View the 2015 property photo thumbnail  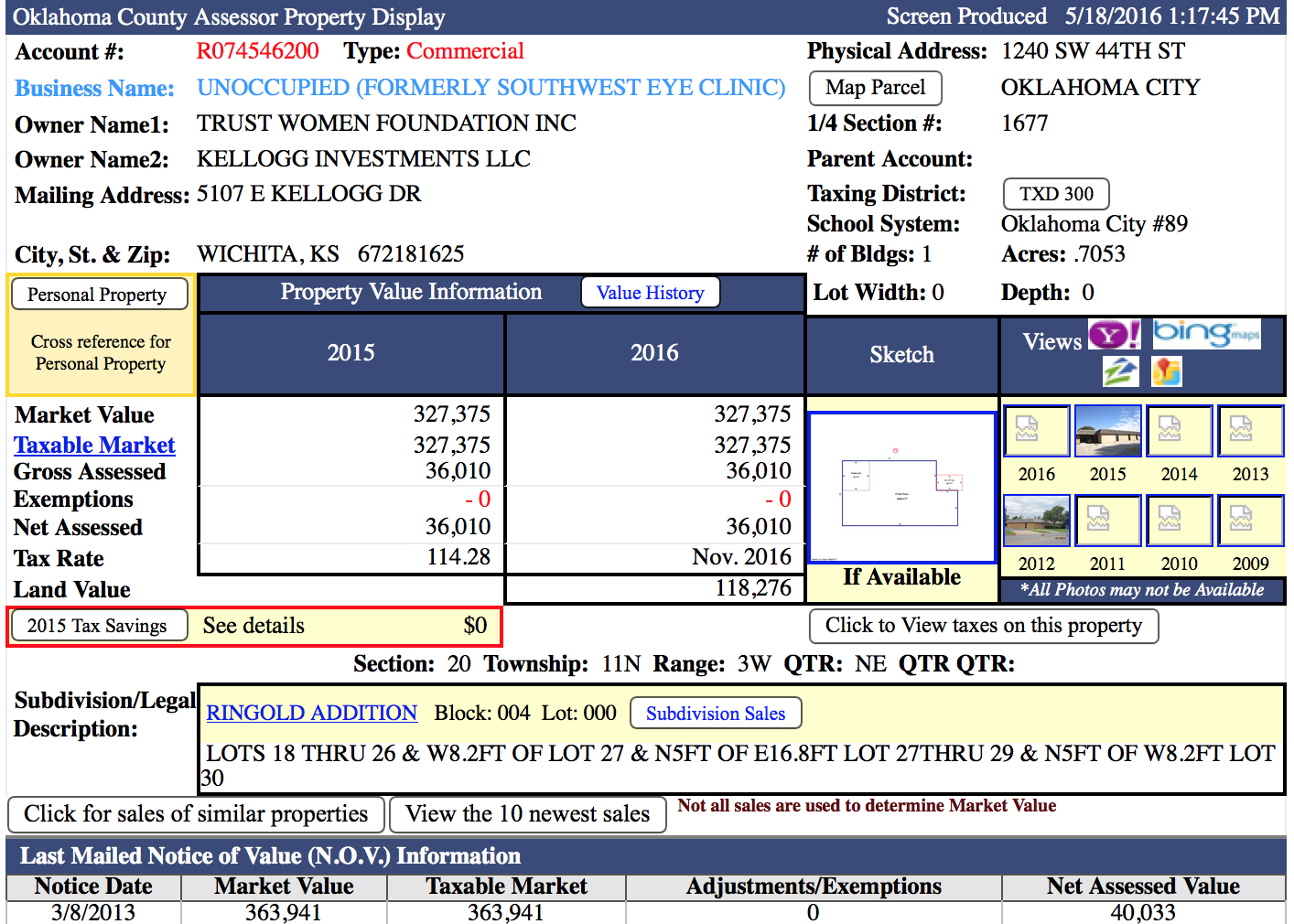[x=1107, y=431]
